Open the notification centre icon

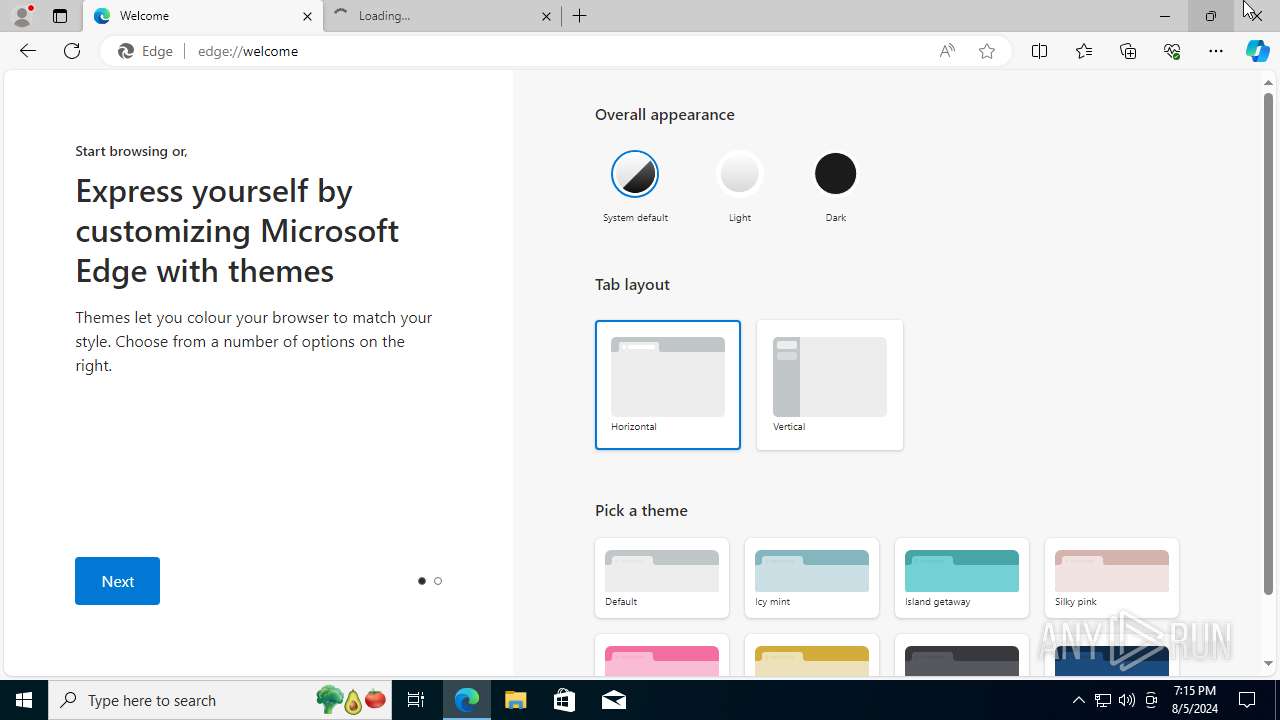pyautogui.click(x=1248, y=700)
